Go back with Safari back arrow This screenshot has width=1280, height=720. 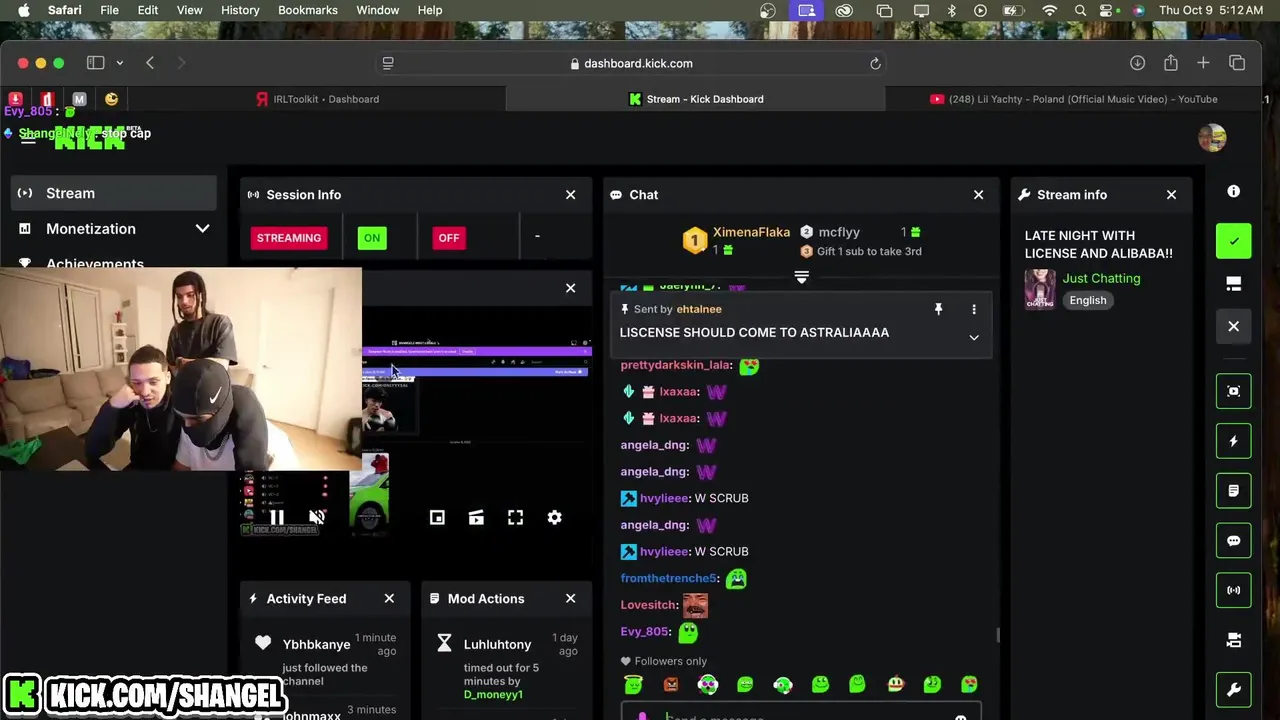click(x=150, y=63)
